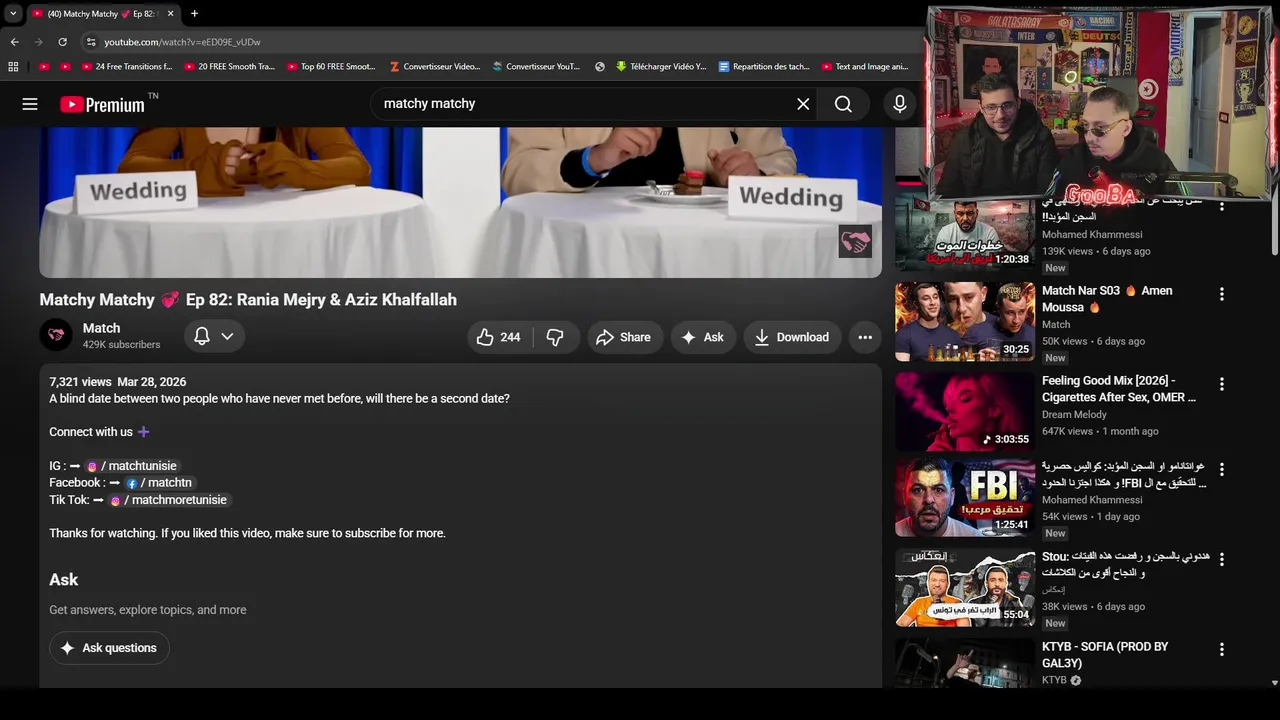Open bookmark Top 60 FREE Smoot...

pyautogui.click(x=331, y=67)
